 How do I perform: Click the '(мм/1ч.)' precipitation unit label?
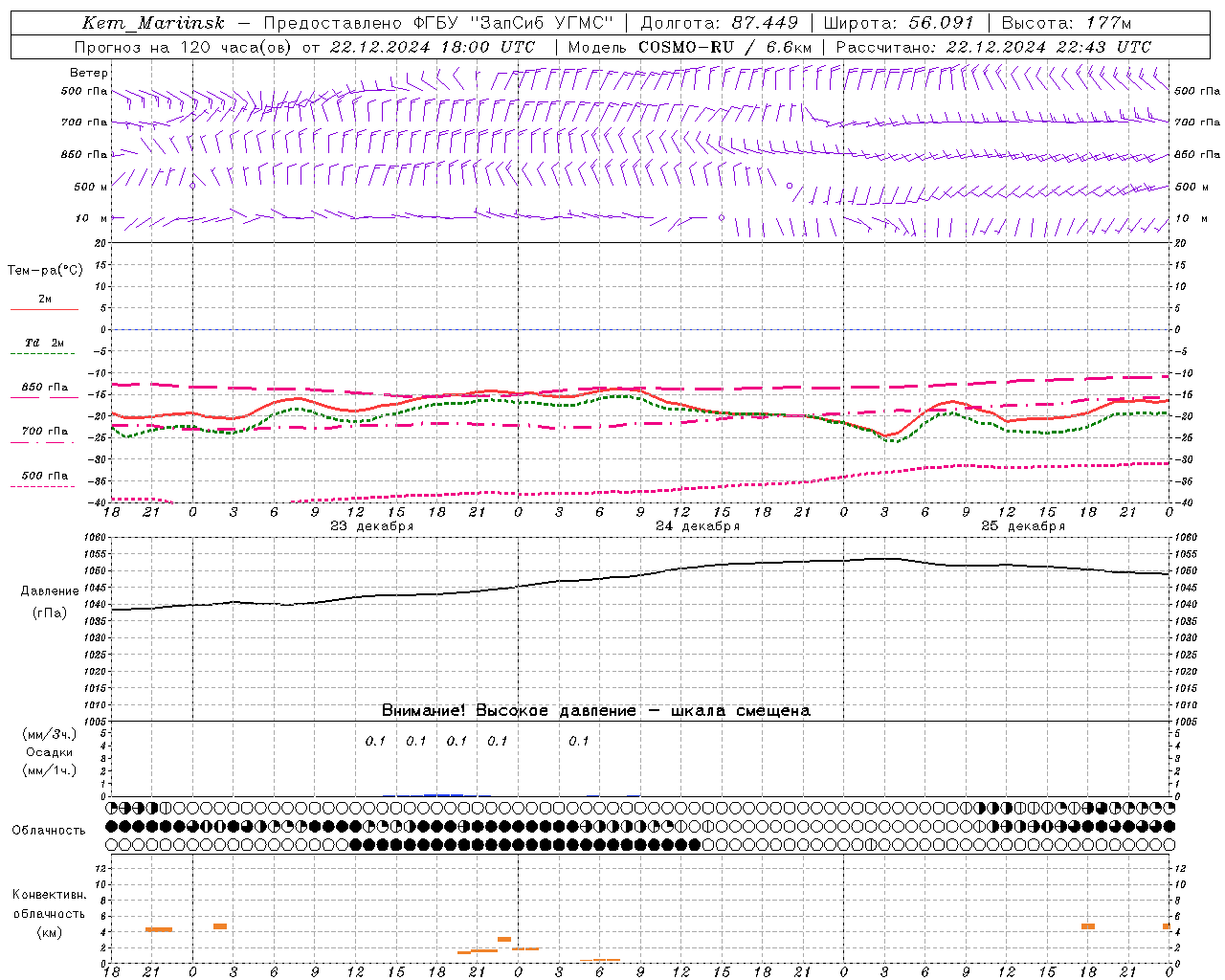50,770
